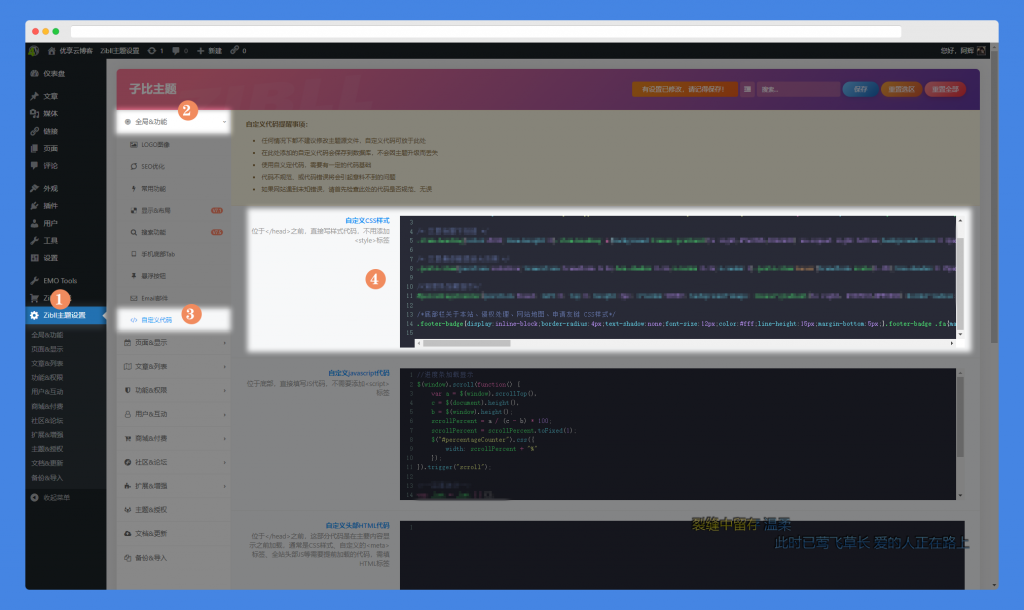The width and height of the screenshot is (1024, 610).
Task: Click the user avatar in admin bar
Action: (981, 50)
